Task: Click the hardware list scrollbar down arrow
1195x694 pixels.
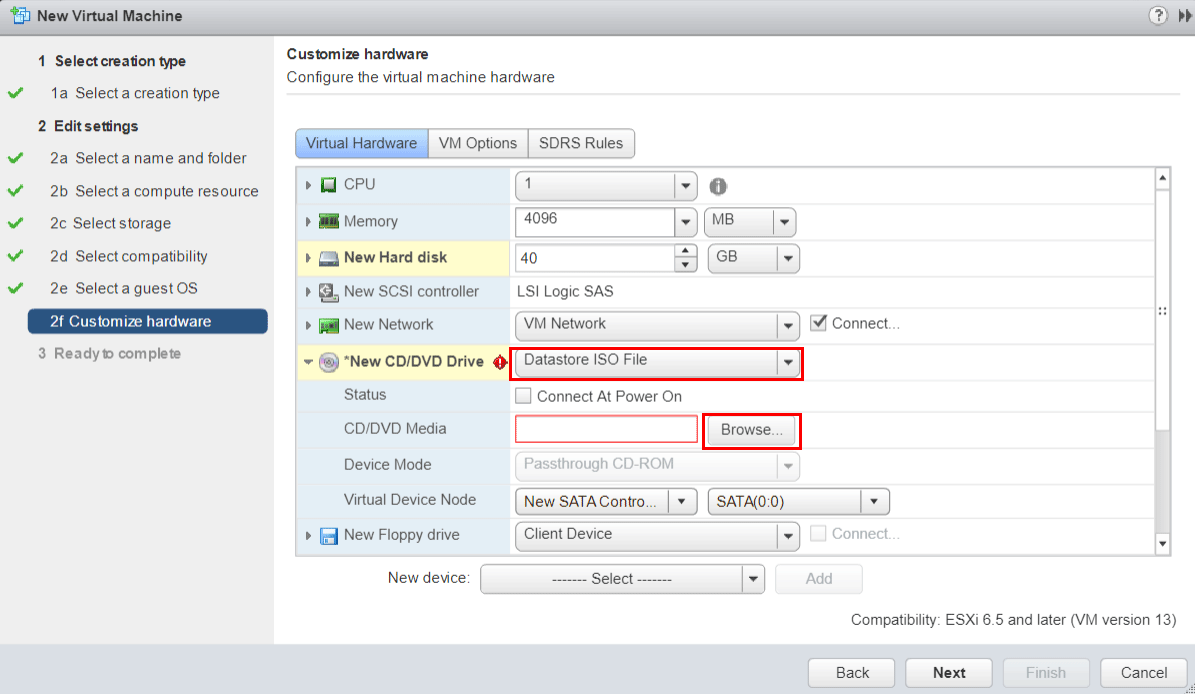Action: coord(1162,543)
